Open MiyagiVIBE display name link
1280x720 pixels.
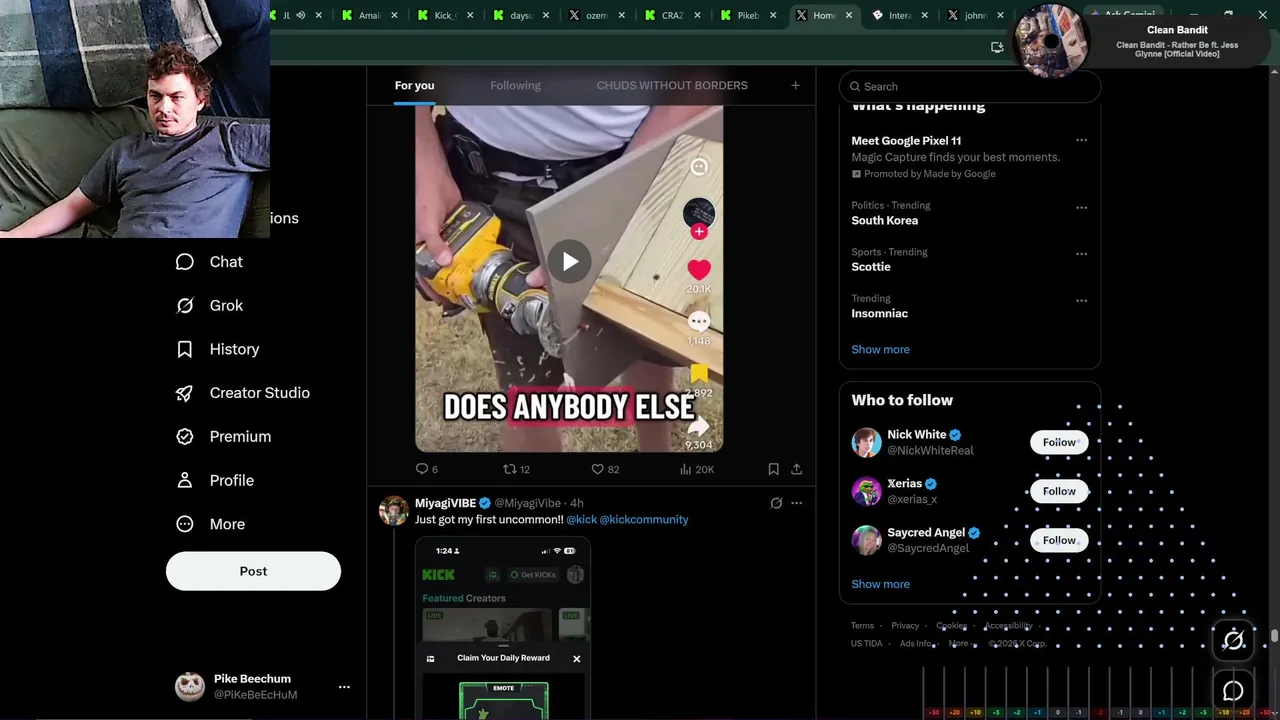[445, 503]
